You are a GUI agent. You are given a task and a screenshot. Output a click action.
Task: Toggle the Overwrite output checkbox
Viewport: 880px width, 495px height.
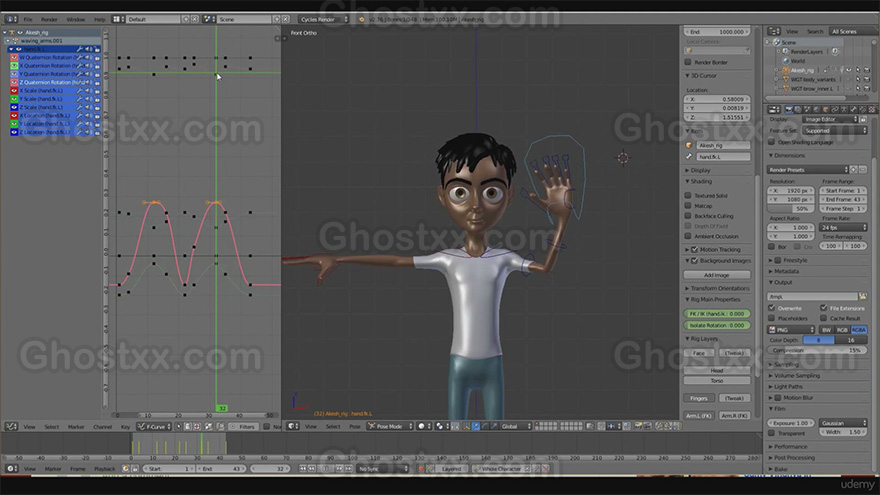coord(772,308)
